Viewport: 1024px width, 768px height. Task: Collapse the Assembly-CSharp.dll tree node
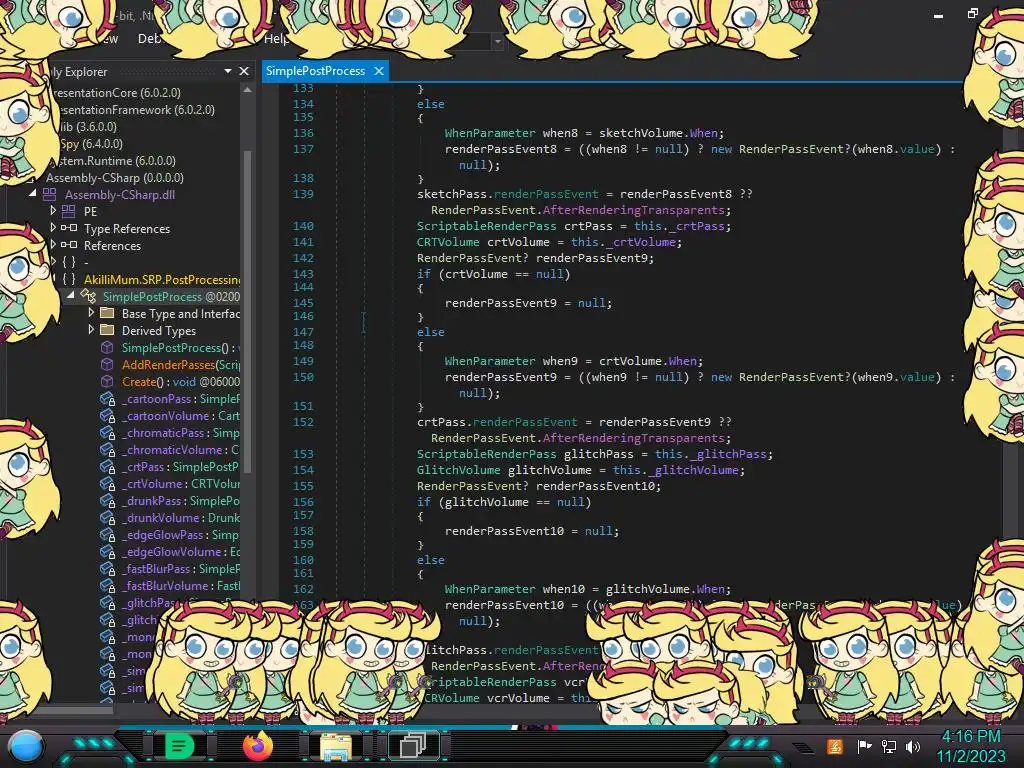tap(33, 194)
